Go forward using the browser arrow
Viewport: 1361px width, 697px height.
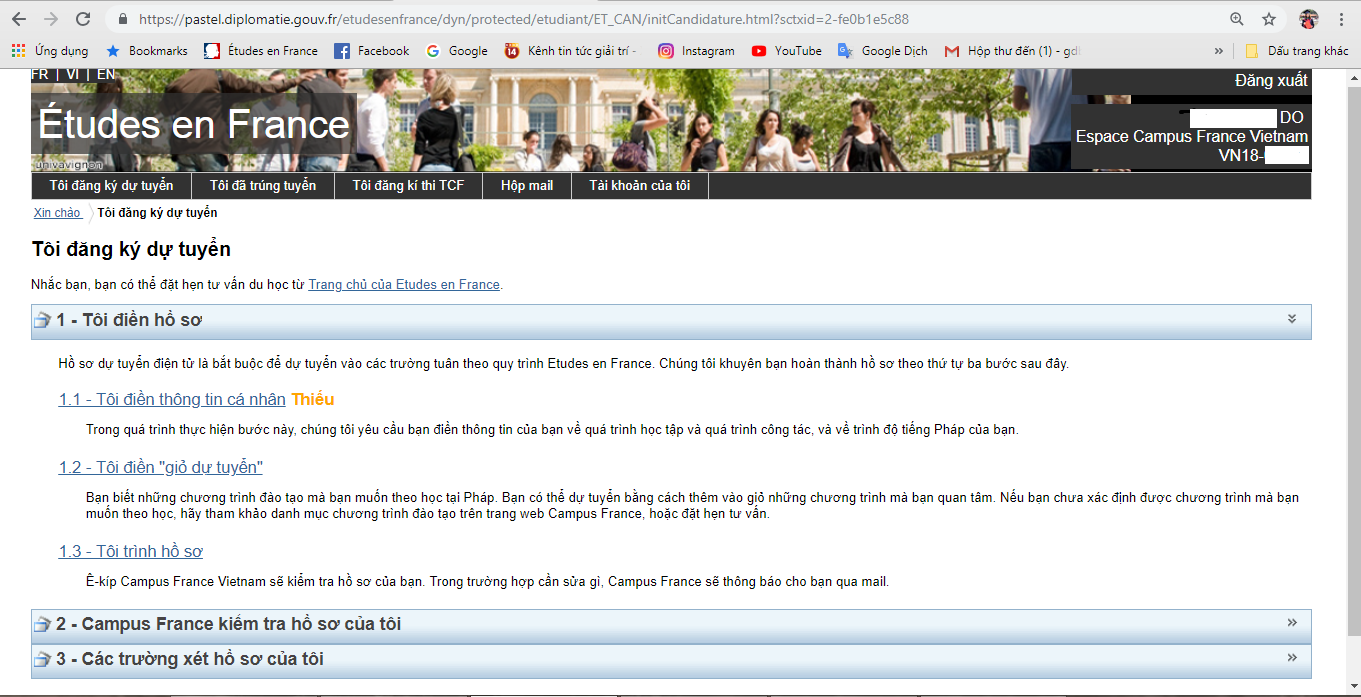(51, 19)
